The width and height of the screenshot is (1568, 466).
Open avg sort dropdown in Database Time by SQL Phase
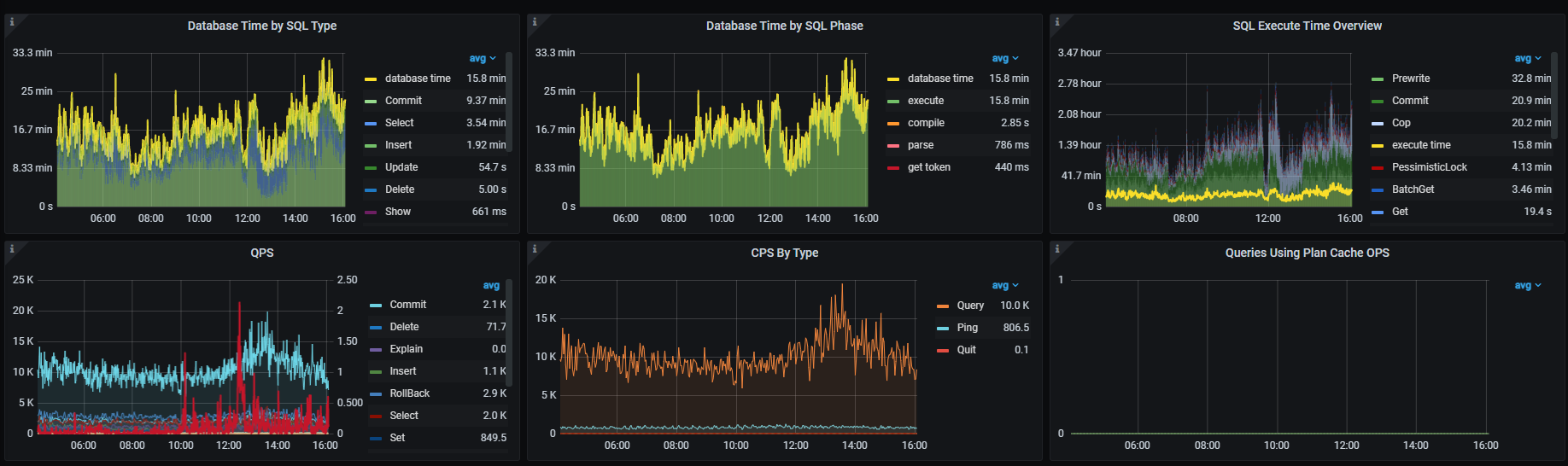[x=1005, y=58]
